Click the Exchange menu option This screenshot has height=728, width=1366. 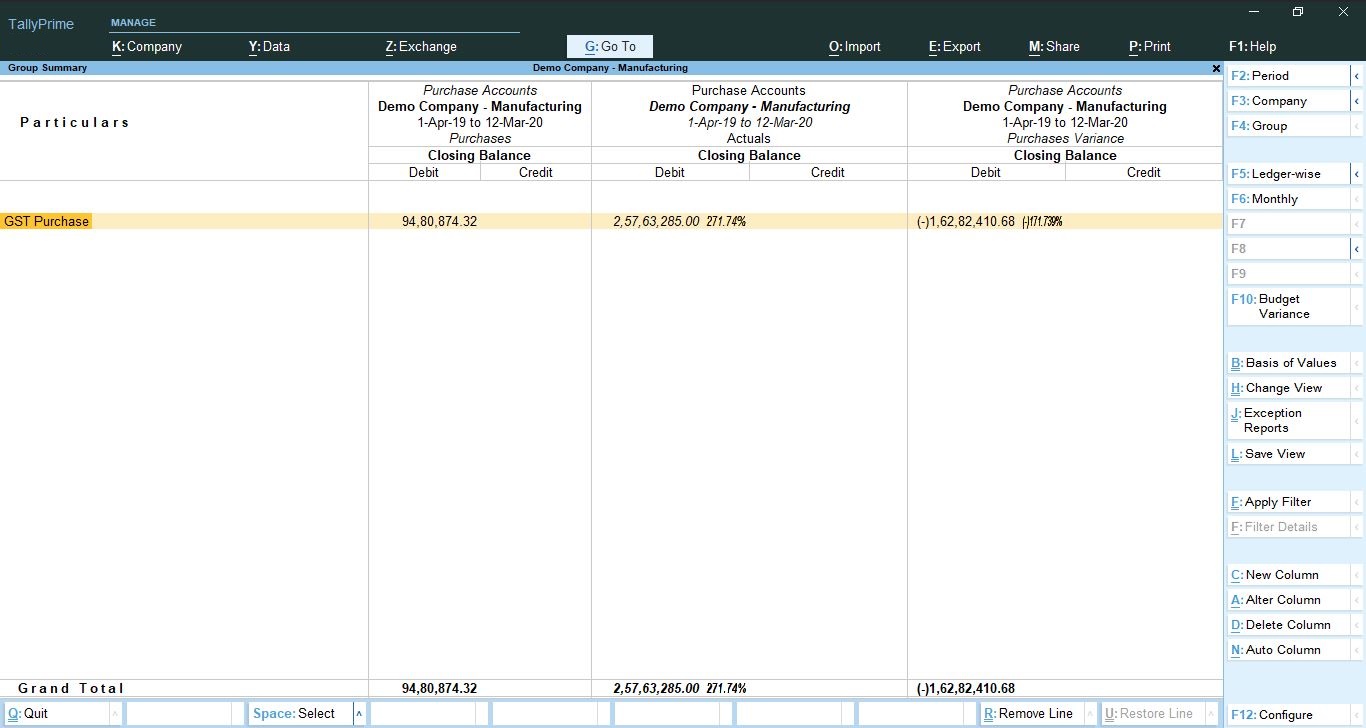point(421,46)
